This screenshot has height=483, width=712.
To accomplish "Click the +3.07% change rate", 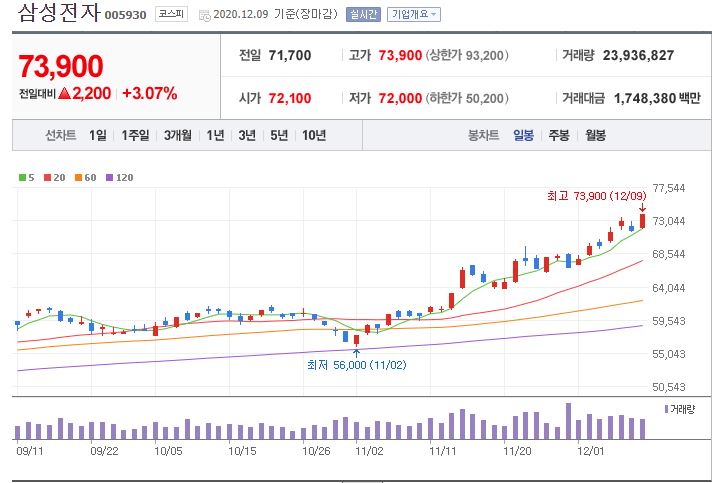I will pyautogui.click(x=149, y=94).
